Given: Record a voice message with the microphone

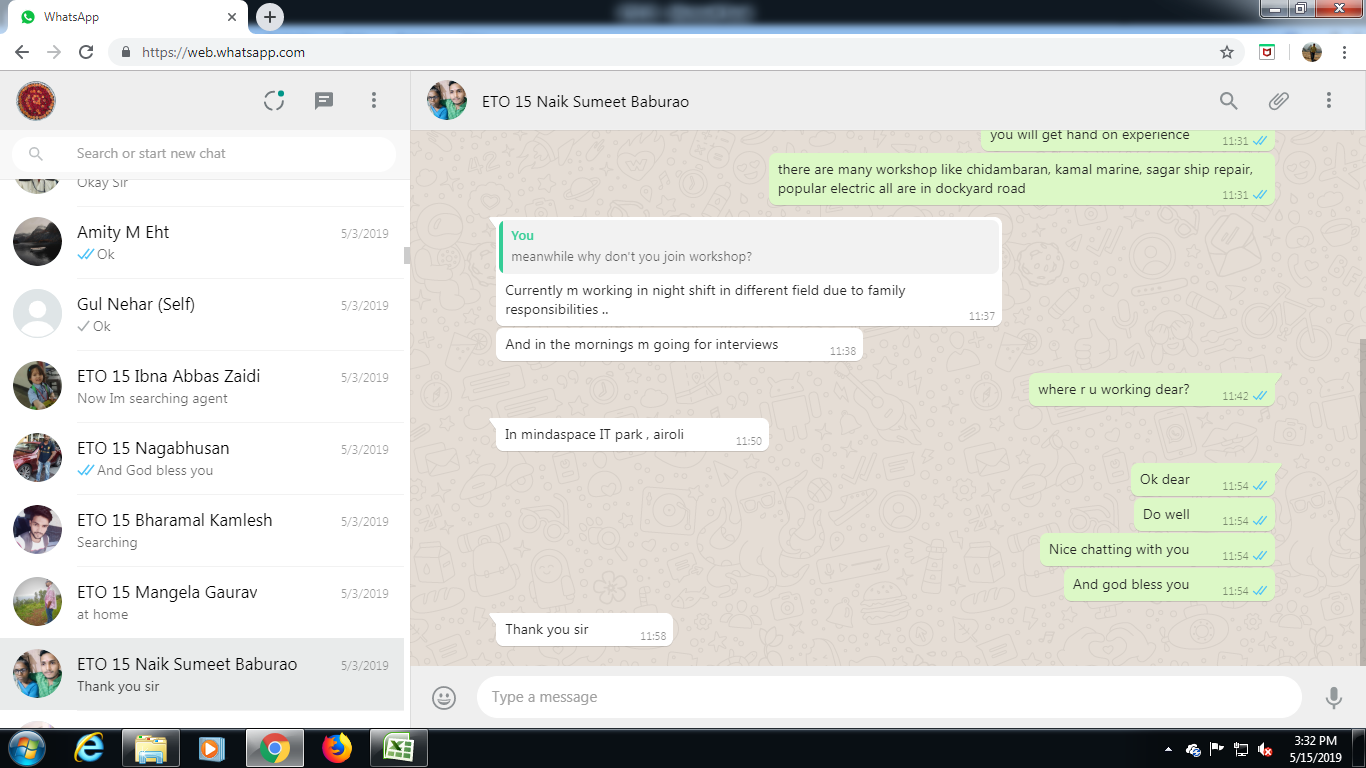Looking at the screenshot, I should coord(1333,697).
